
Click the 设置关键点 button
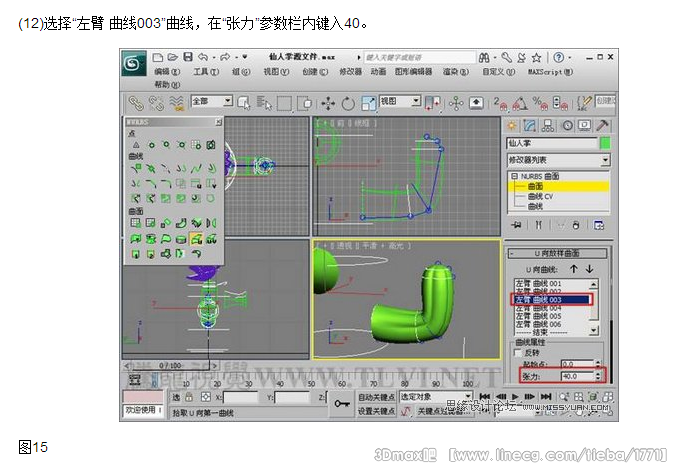click(x=376, y=411)
